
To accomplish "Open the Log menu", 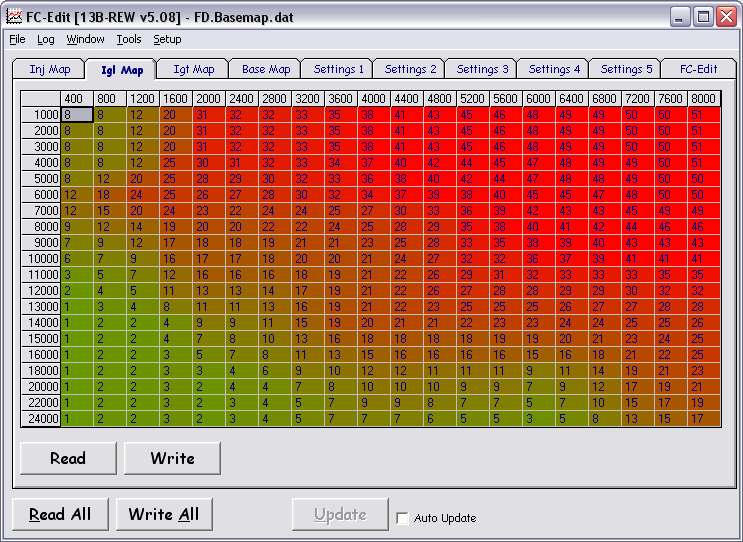I will click(46, 40).
